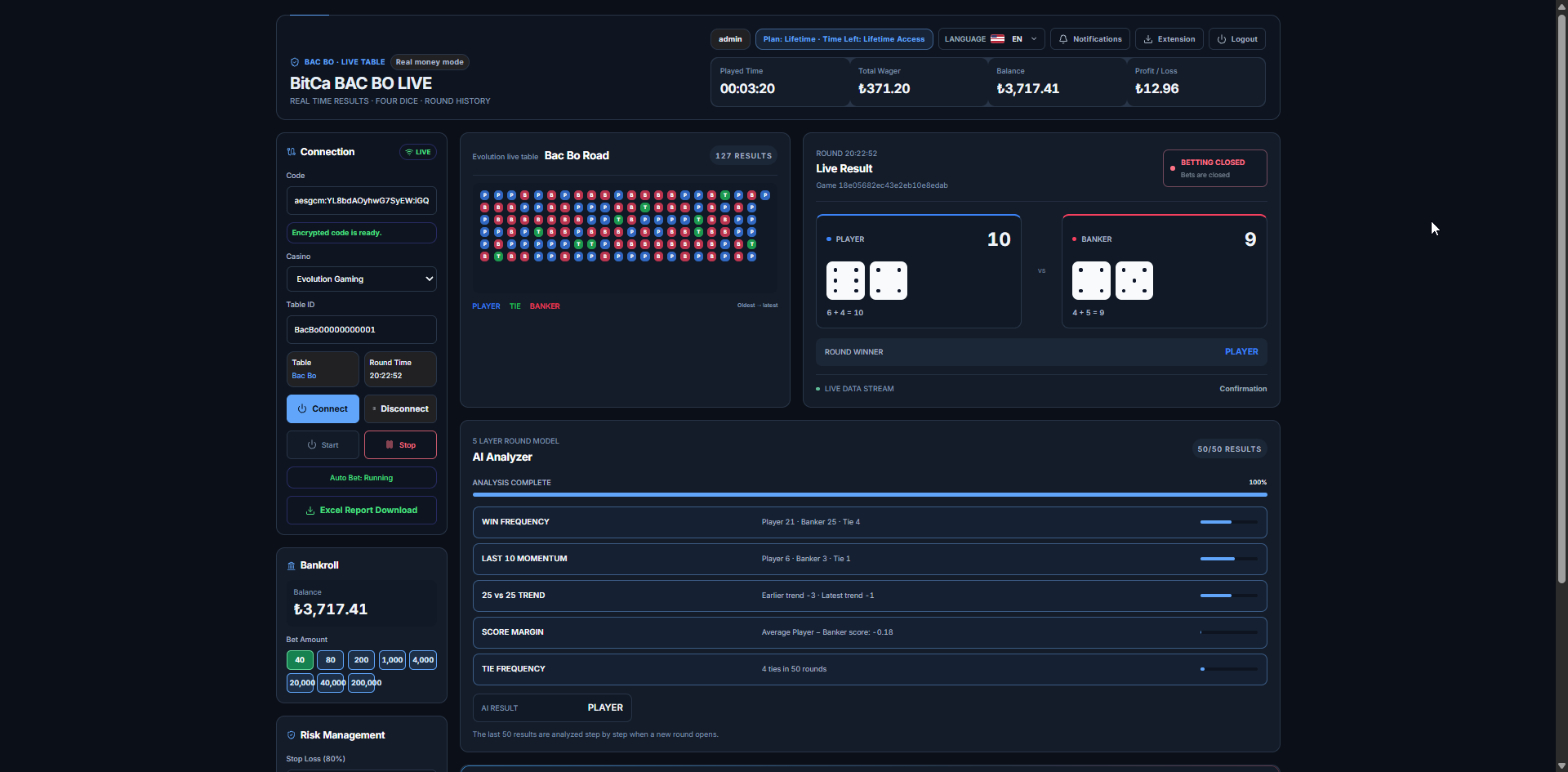Screen dimensions: 1568x772
Task: Click the Table ID input field
Action: click(362, 330)
